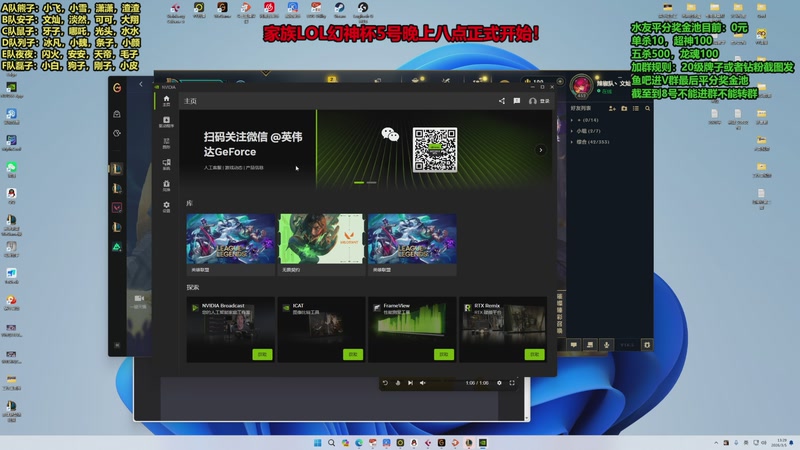Screen dimensions: 800x450
Task: Open the Redeem tab in NVIDIA sidebar
Action: point(166,186)
